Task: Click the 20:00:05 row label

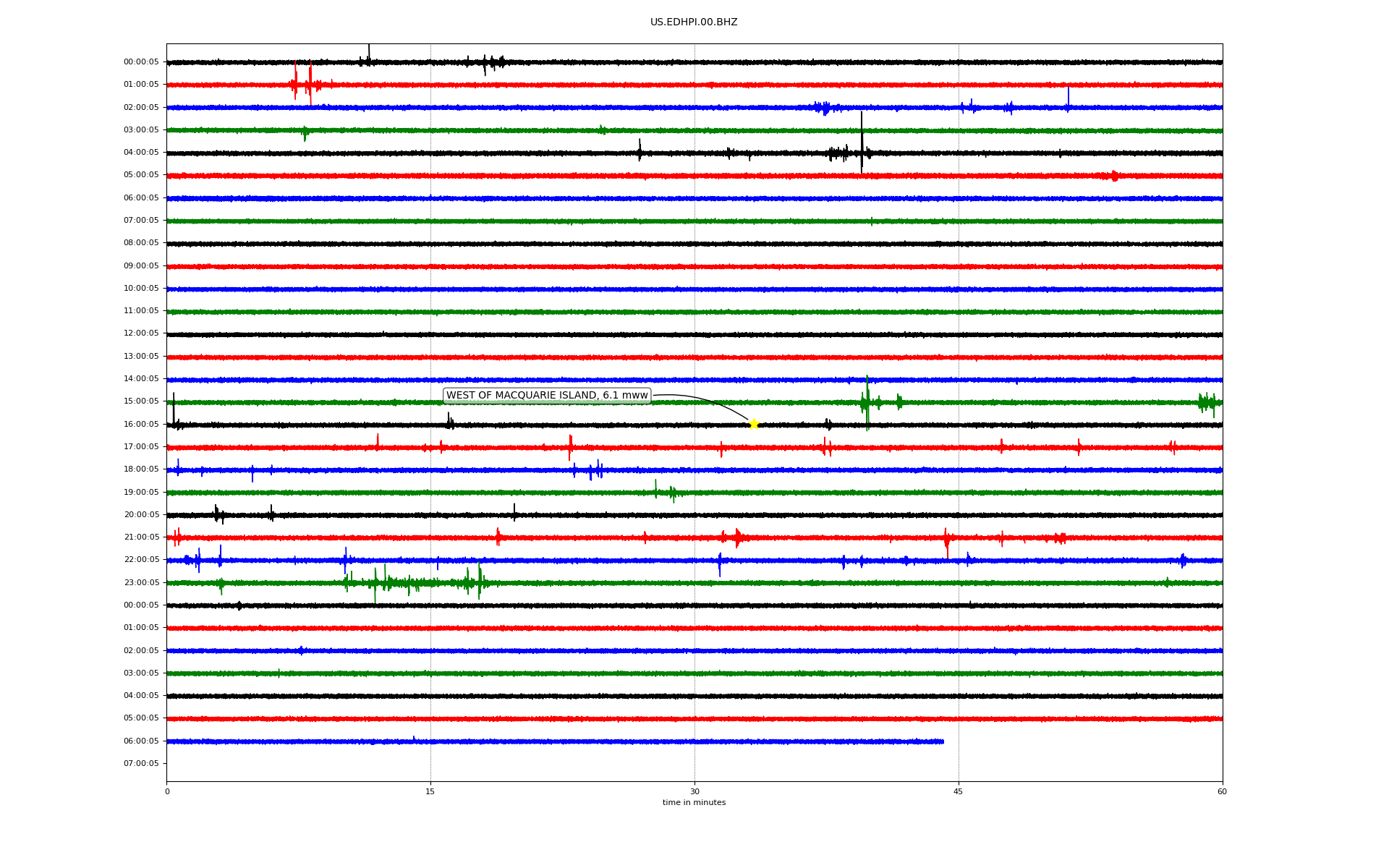Action: coord(141,515)
